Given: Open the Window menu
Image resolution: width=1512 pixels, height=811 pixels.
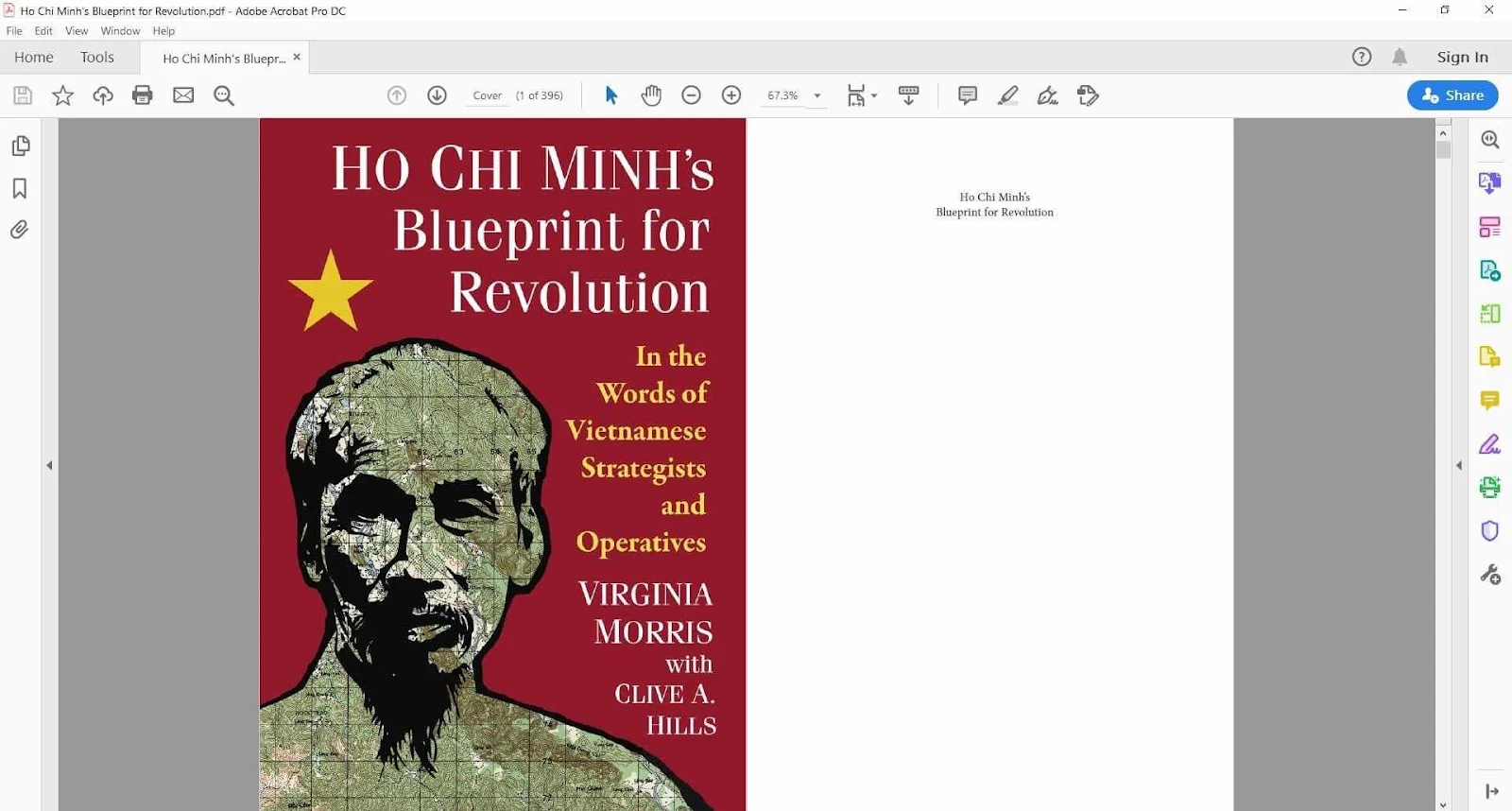Looking at the screenshot, I should pos(120,31).
